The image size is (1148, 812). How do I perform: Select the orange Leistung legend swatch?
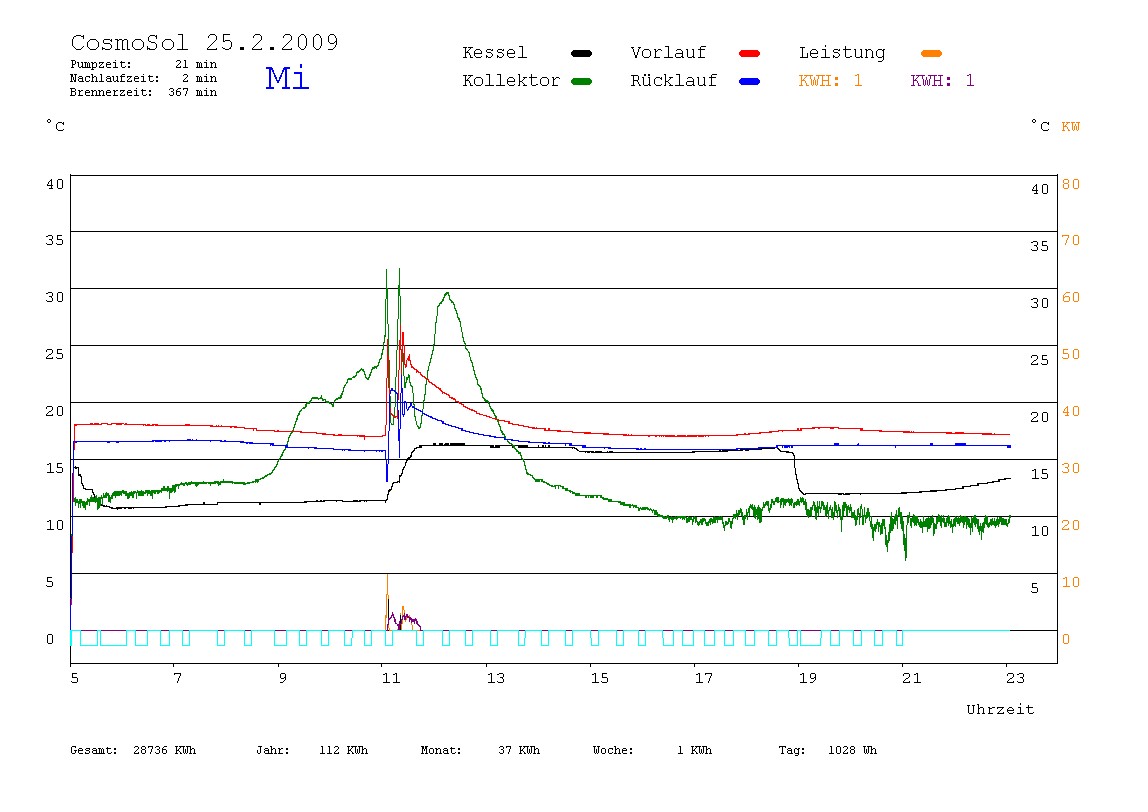point(931,53)
